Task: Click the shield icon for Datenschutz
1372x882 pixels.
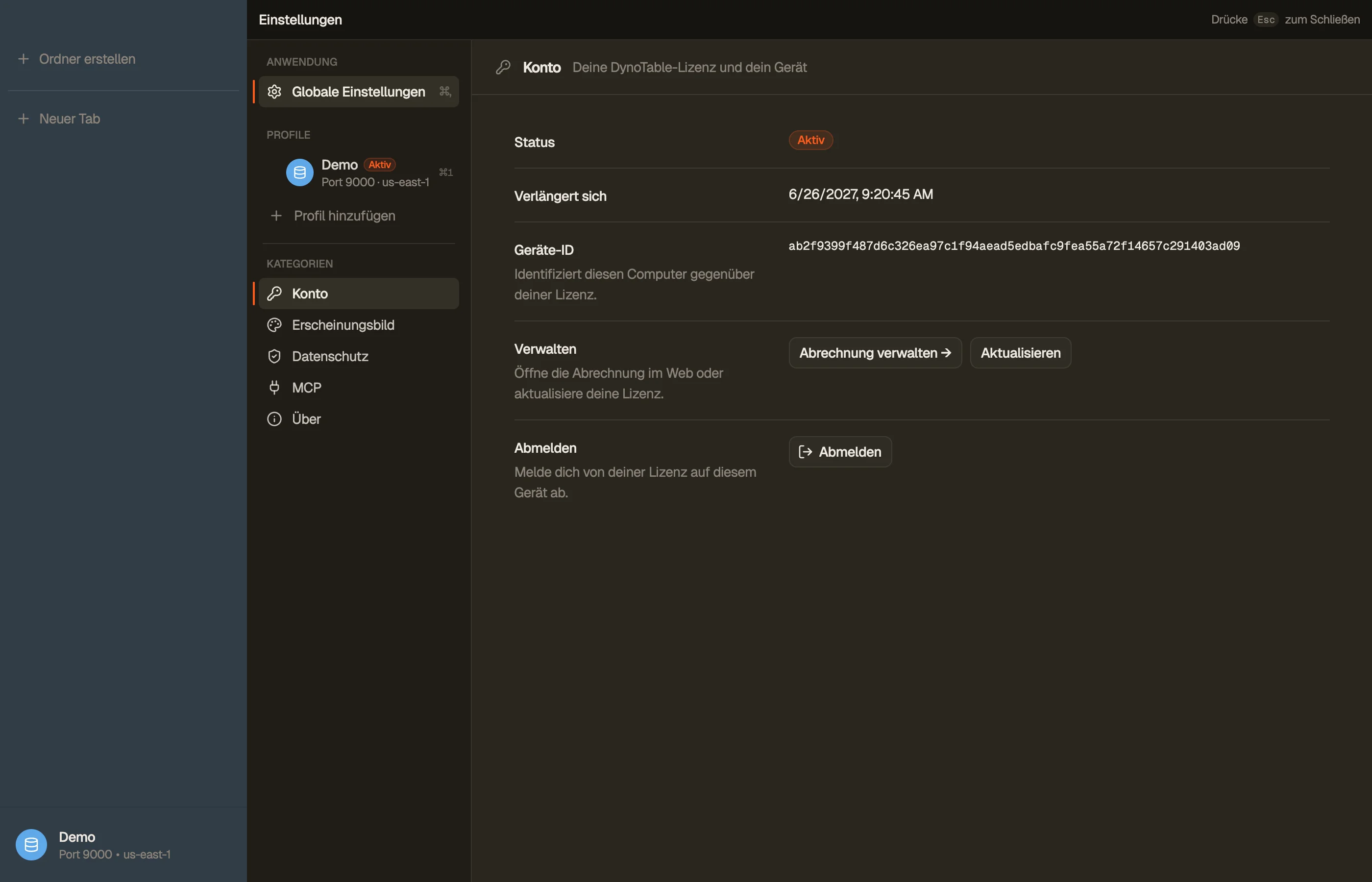Action: 274,356
